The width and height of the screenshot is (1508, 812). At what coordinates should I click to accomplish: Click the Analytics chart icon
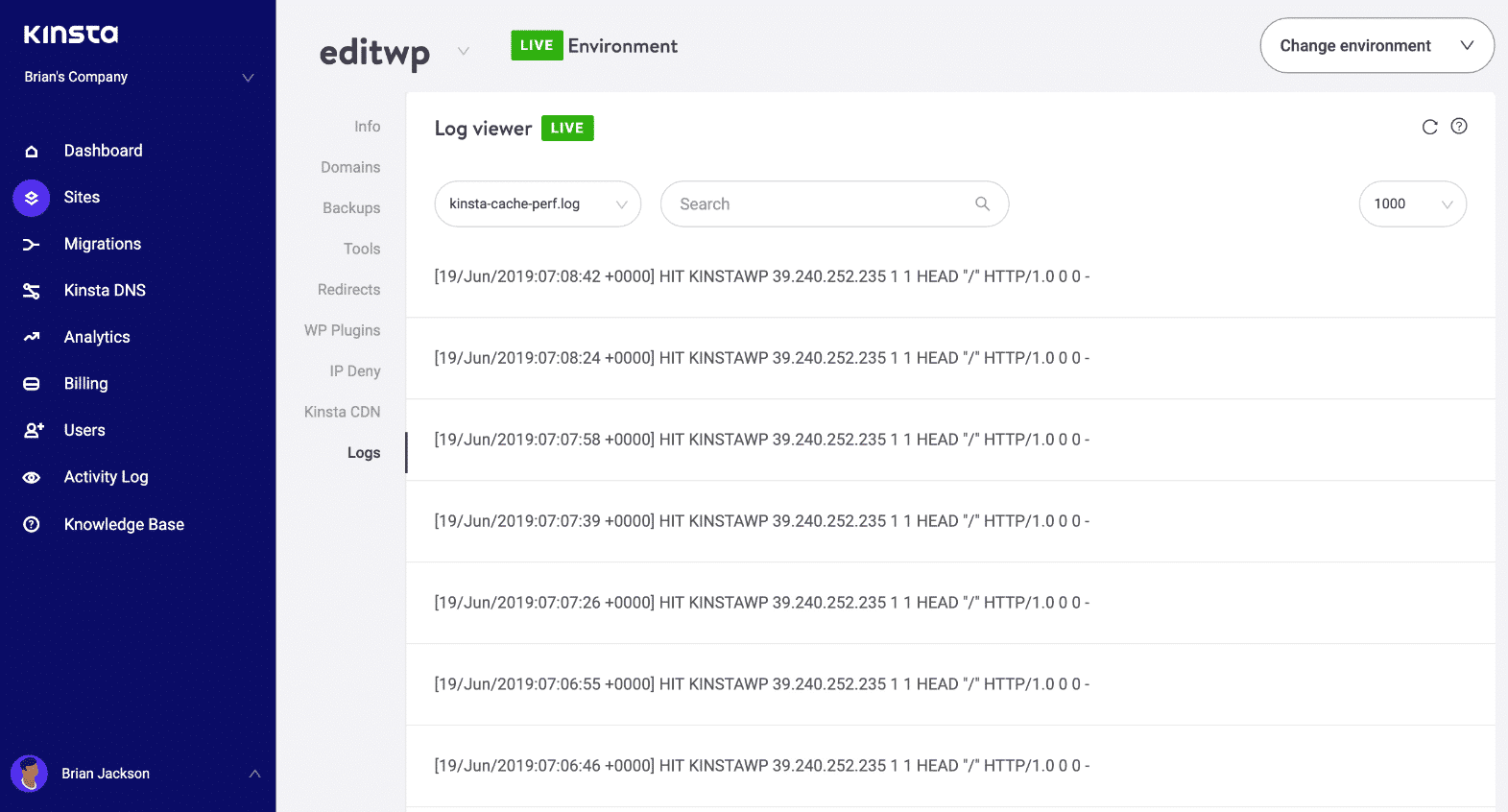(32, 337)
